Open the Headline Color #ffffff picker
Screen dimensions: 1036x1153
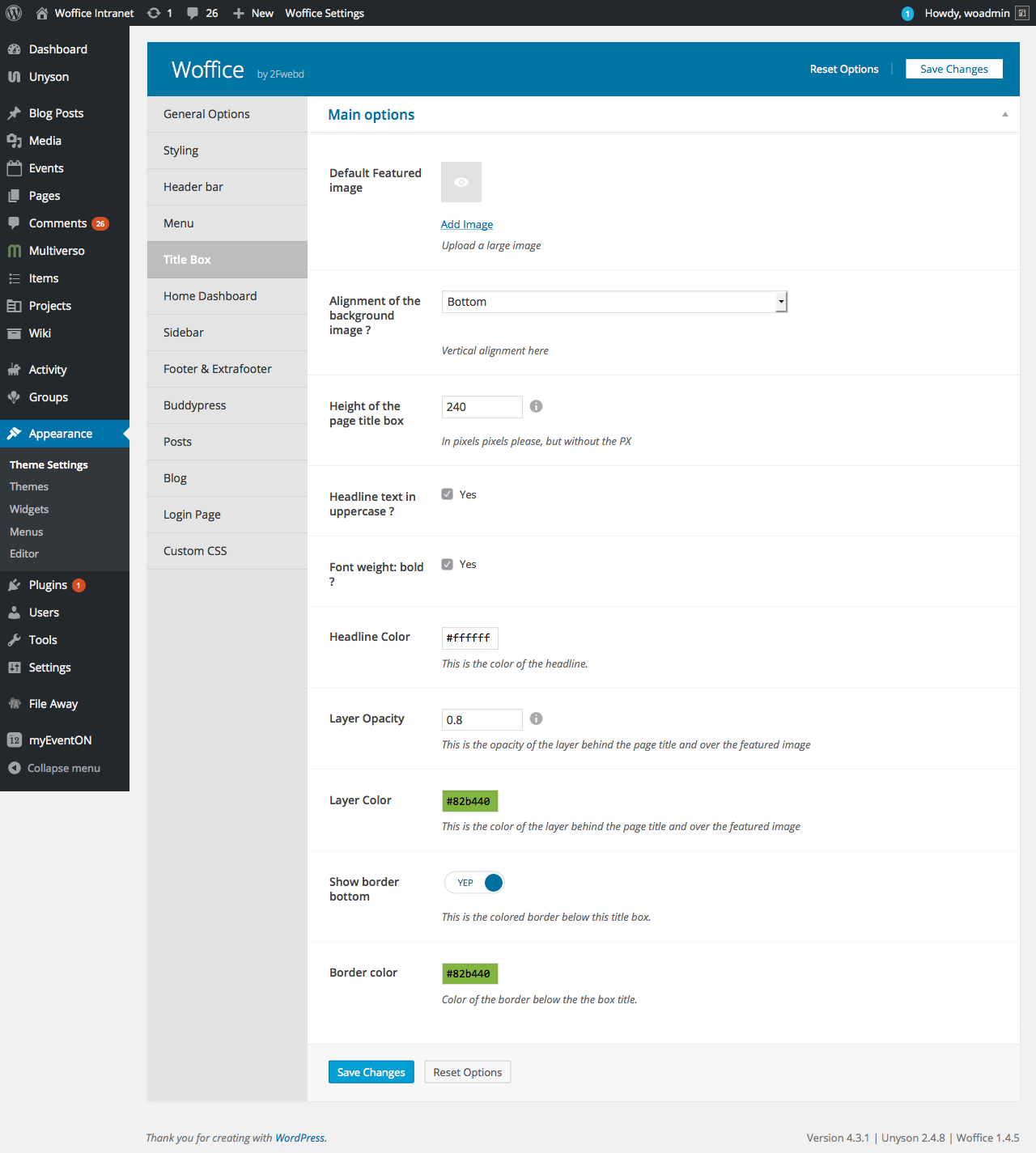[x=470, y=638]
